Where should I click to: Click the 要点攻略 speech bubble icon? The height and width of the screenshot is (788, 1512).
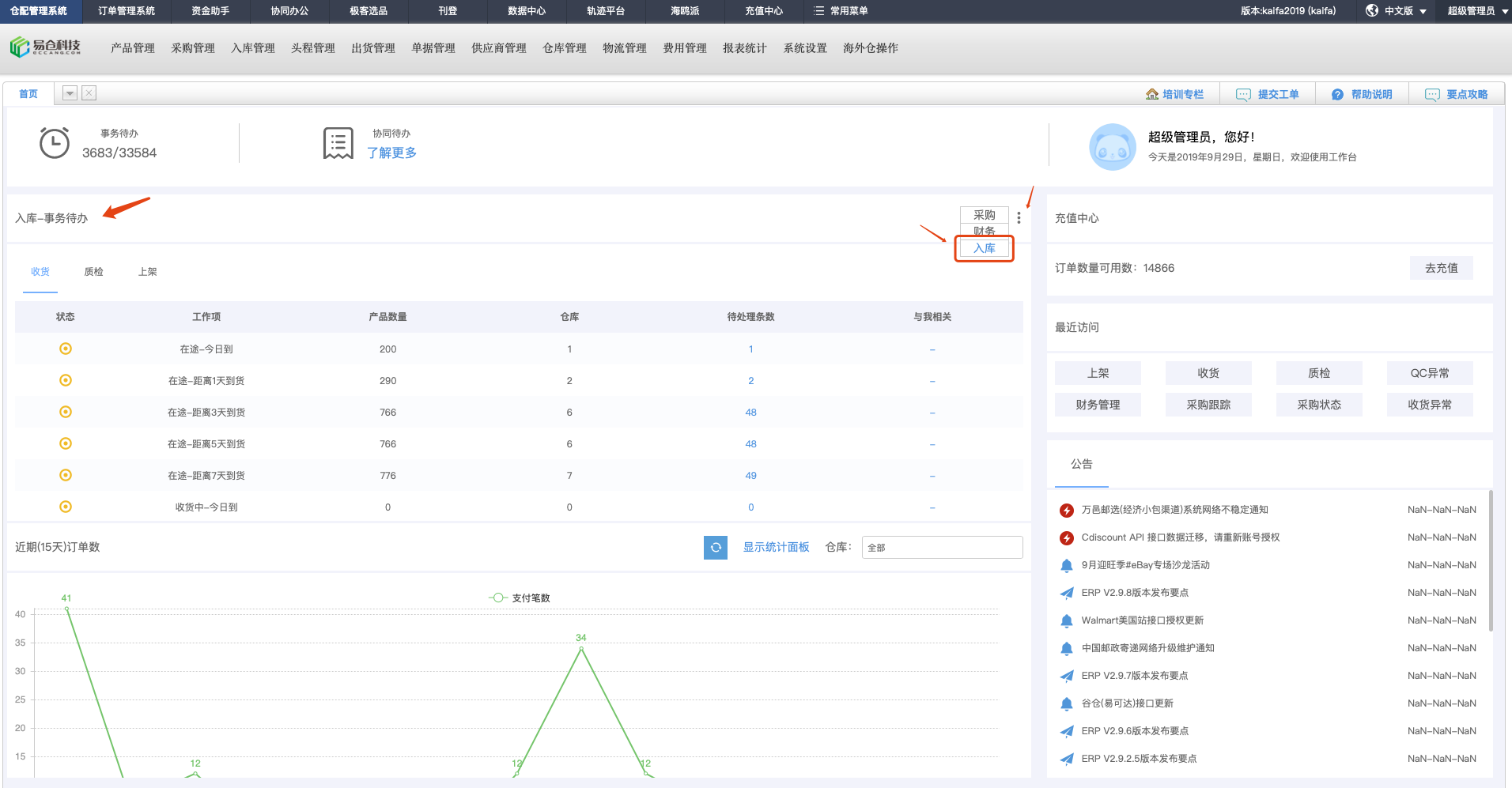coord(1432,94)
